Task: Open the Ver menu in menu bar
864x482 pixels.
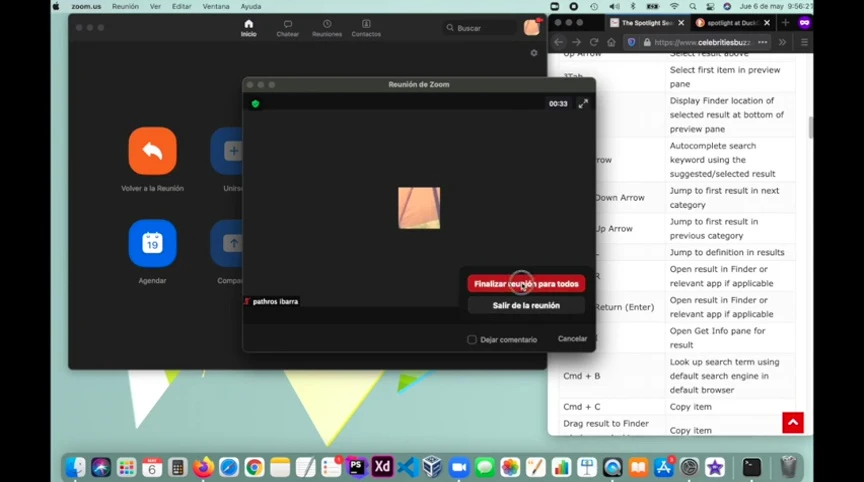Action: point(155,7)
